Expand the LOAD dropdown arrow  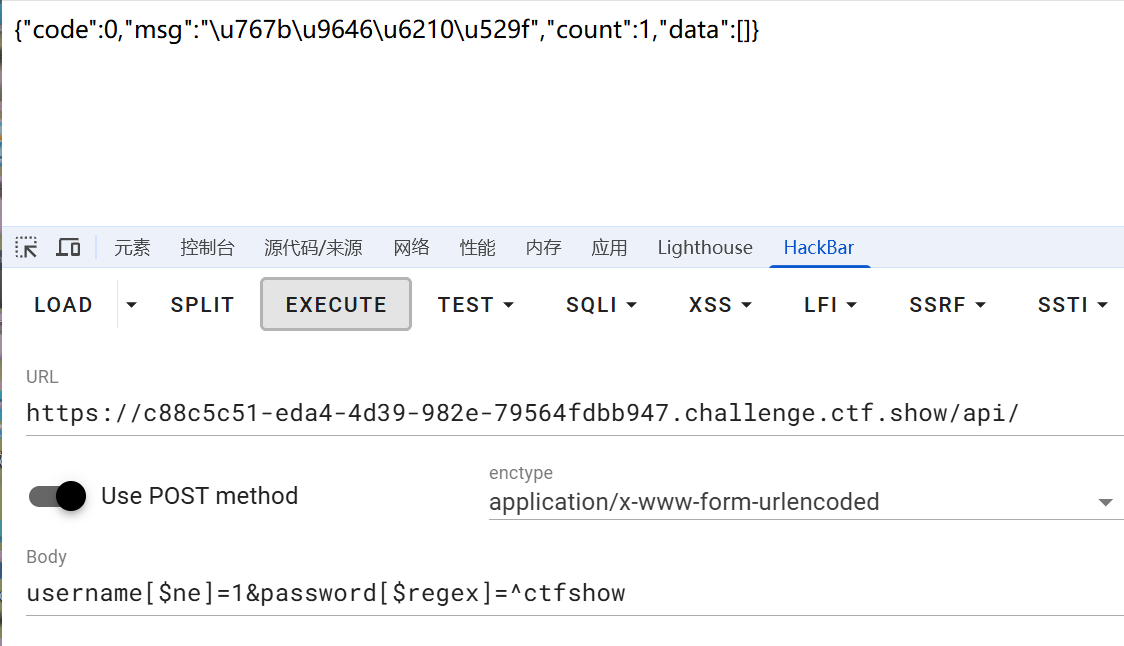(x=131, y=305)
